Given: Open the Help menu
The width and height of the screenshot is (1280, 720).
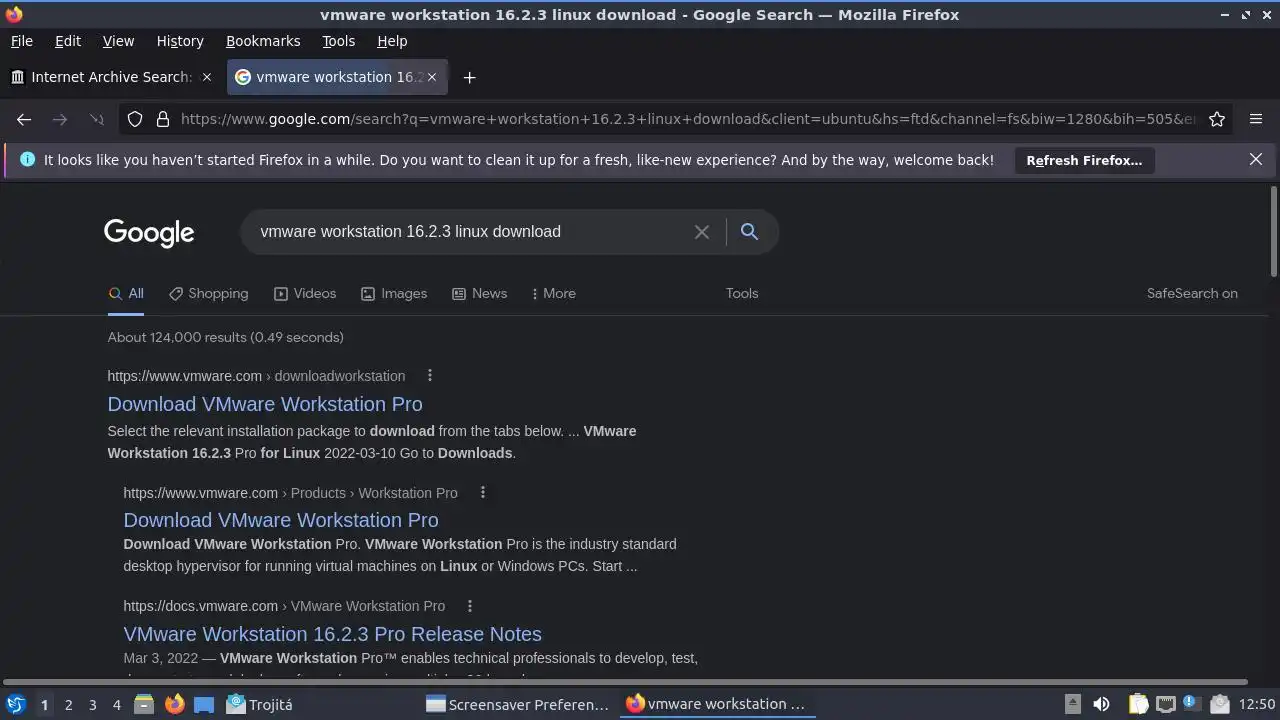Looking at the screenshot, I should pos(392,41).
